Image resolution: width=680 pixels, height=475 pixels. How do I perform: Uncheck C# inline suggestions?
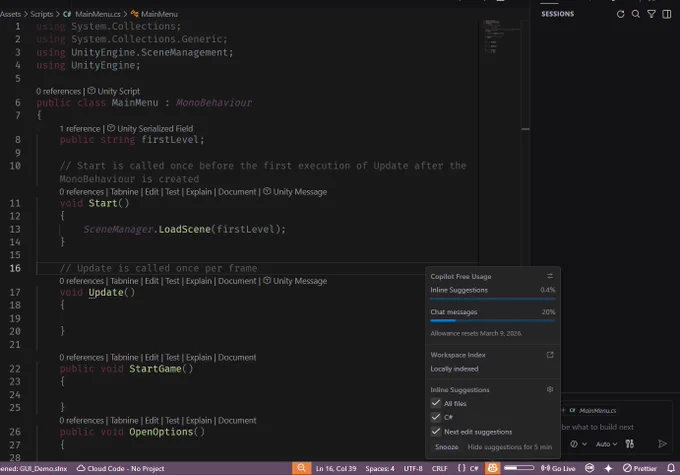tap(436, 417)
